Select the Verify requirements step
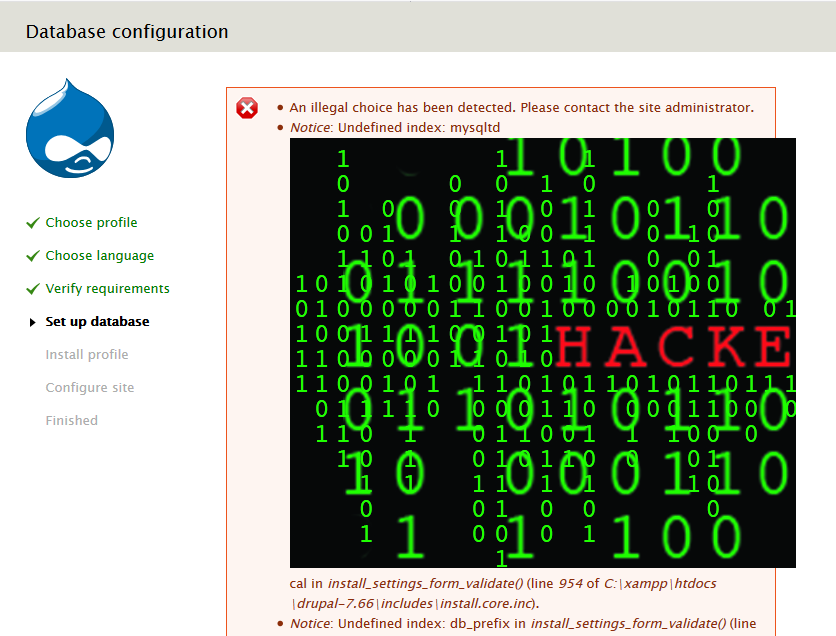The height and width of the screenshot is (636, 836). [107, 288]
